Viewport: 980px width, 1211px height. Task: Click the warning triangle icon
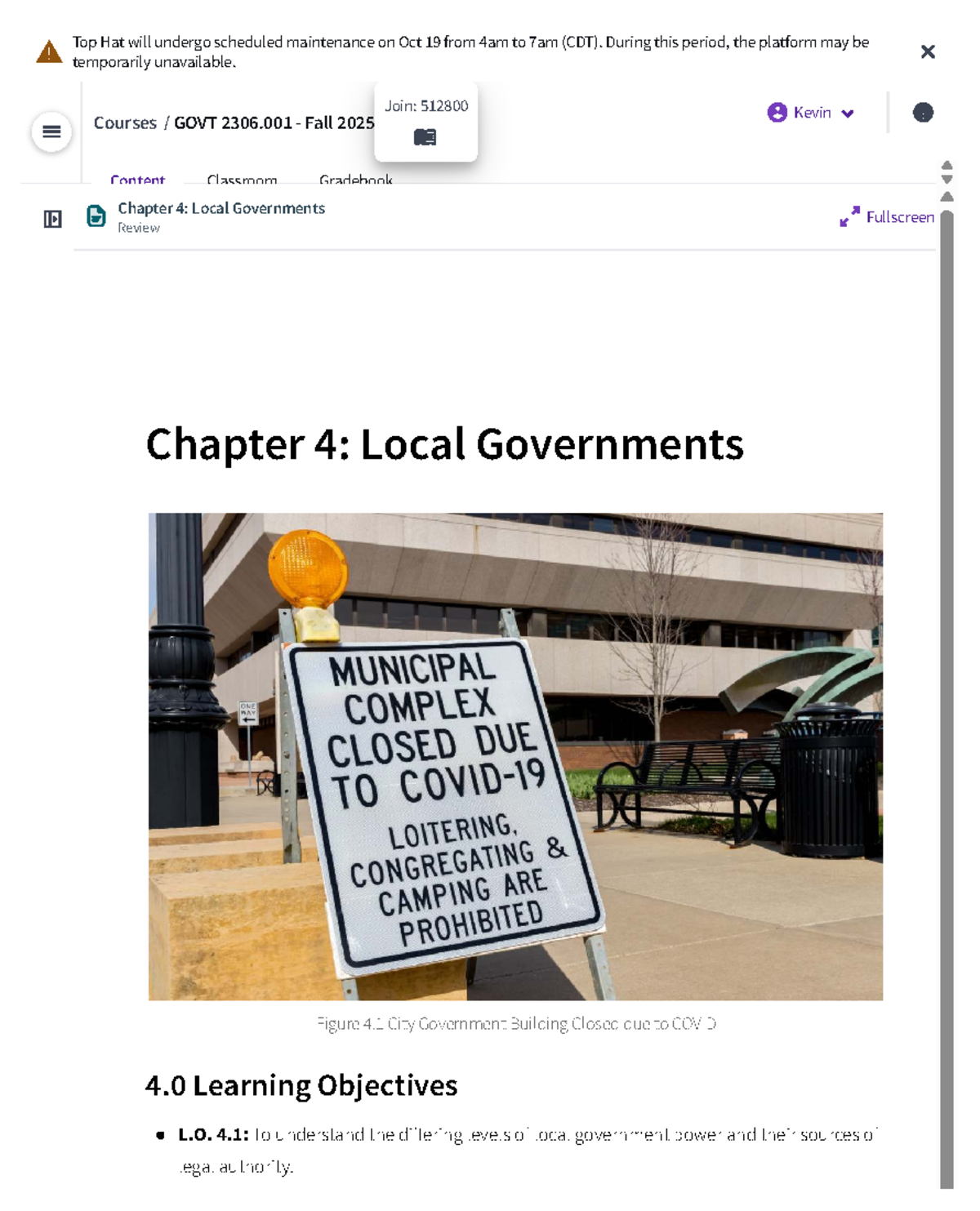click(49, 52)
